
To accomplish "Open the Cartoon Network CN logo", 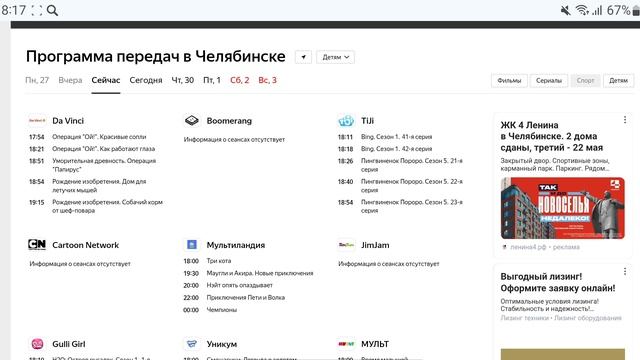I will coord(37,244).
